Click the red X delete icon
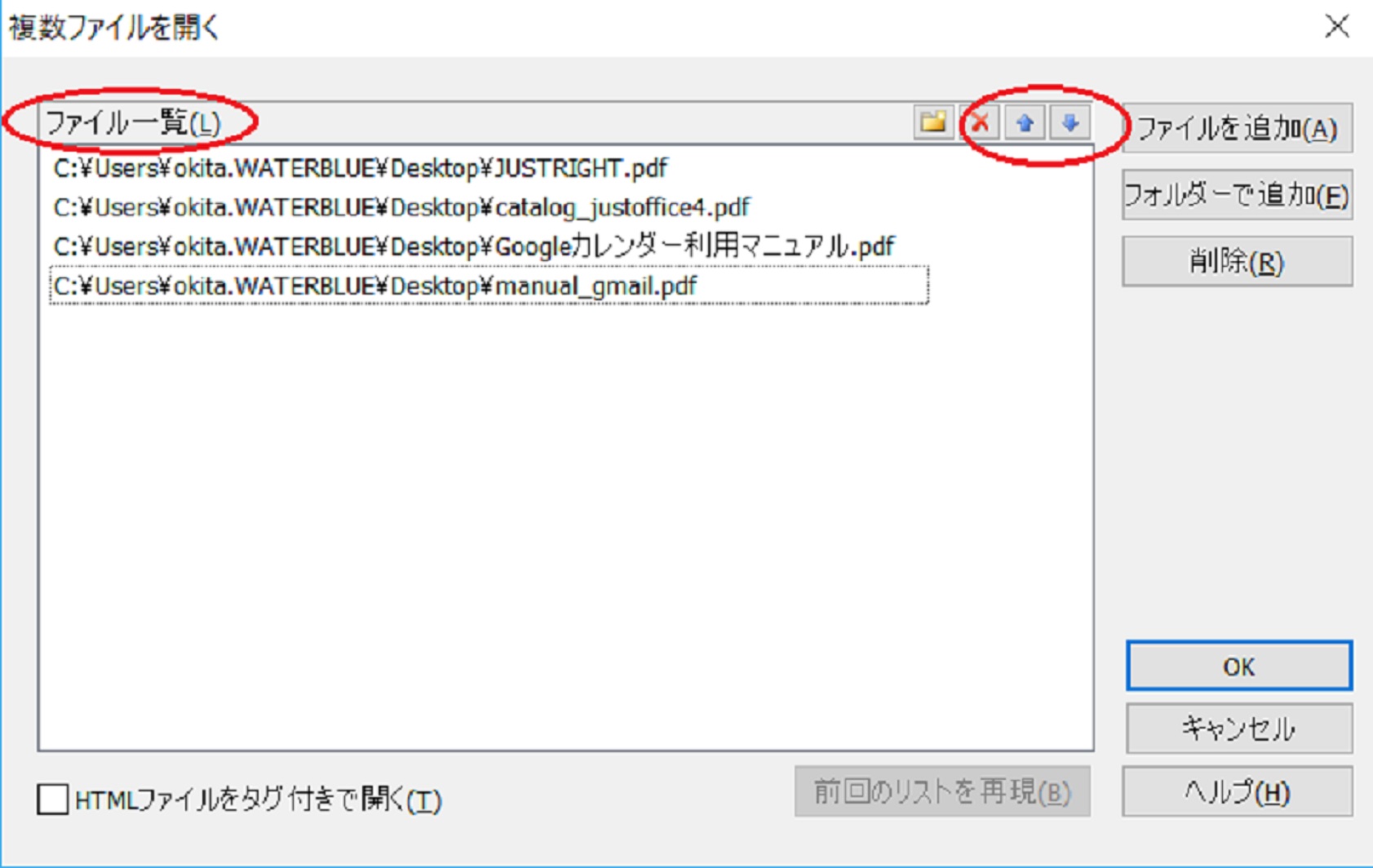 coord(980,123)
